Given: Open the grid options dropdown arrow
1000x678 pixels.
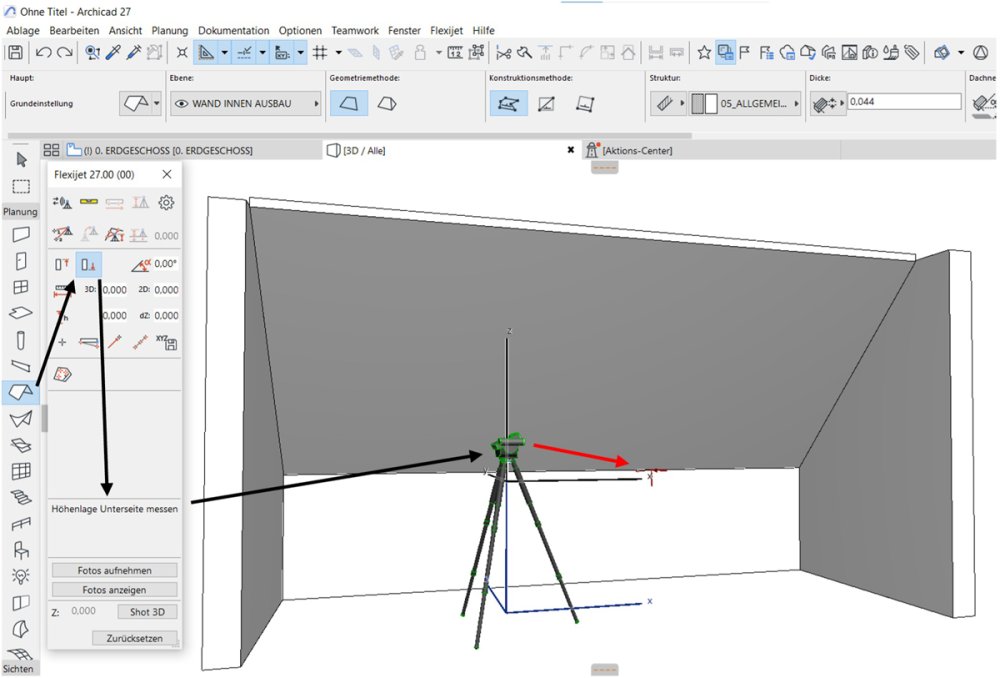Looking at the screenshot, I should pyautogui.click(x=339, y=52).
